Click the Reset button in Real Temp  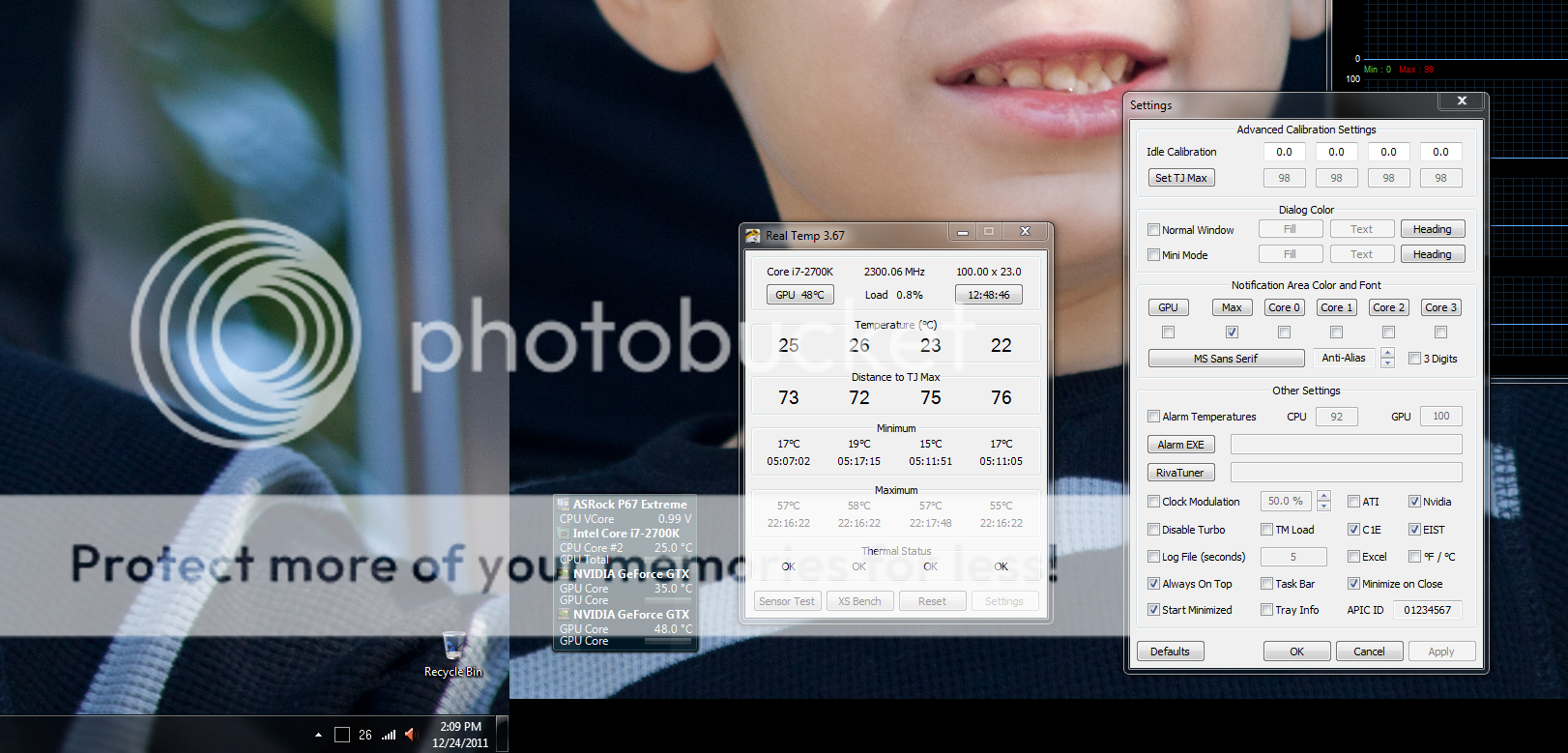coord(932,601)
